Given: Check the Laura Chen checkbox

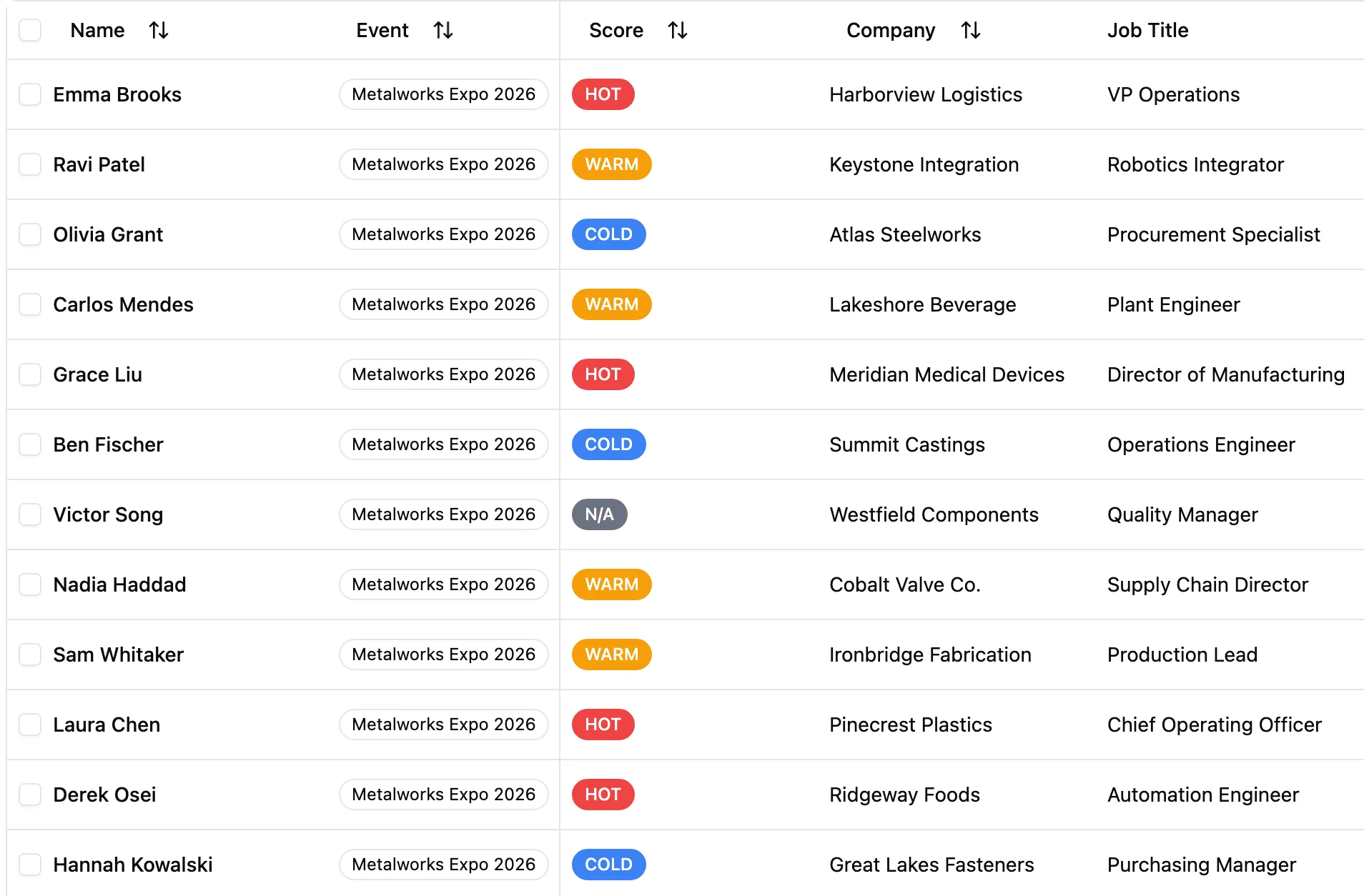Looking at the screenshot, I should tap(30, 725).
